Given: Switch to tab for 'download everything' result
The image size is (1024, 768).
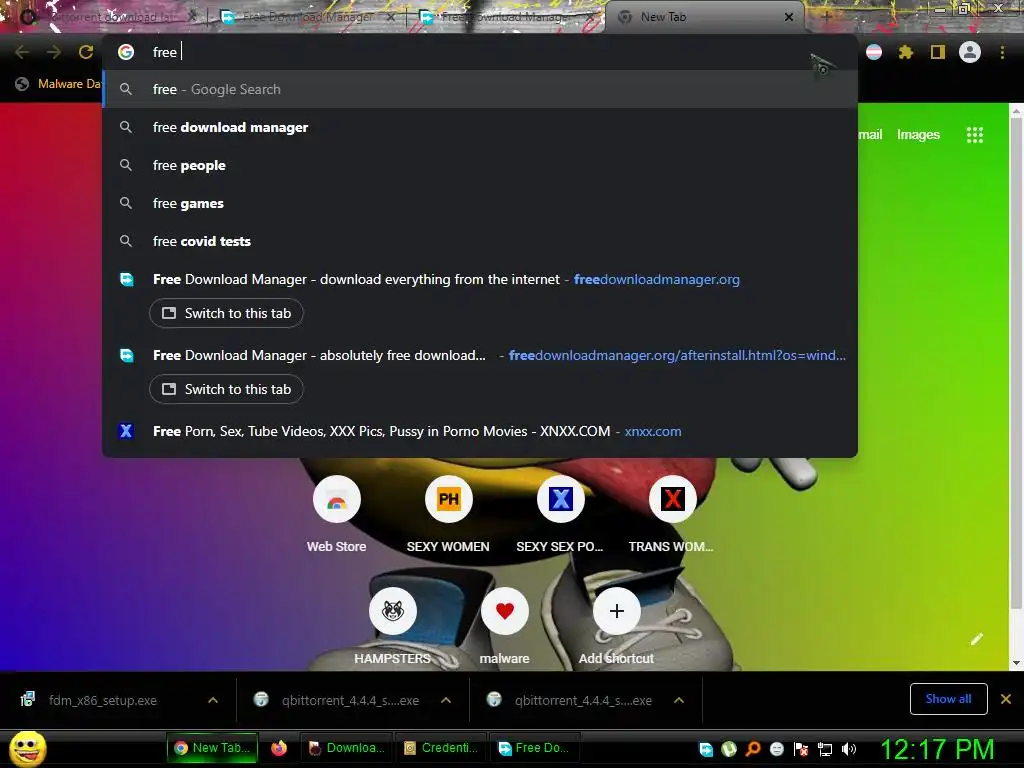Looking at the screenshot, I should [226, 313].
